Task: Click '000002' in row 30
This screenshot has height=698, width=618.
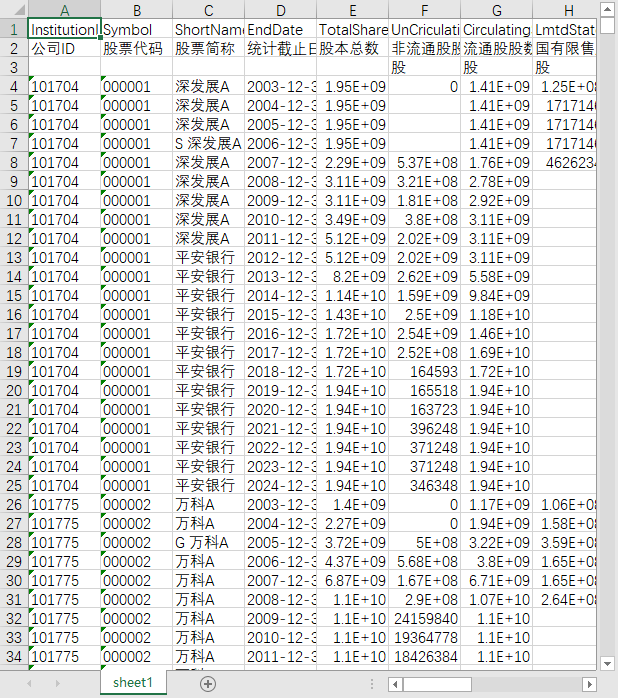Action: (x=137, y=580)
